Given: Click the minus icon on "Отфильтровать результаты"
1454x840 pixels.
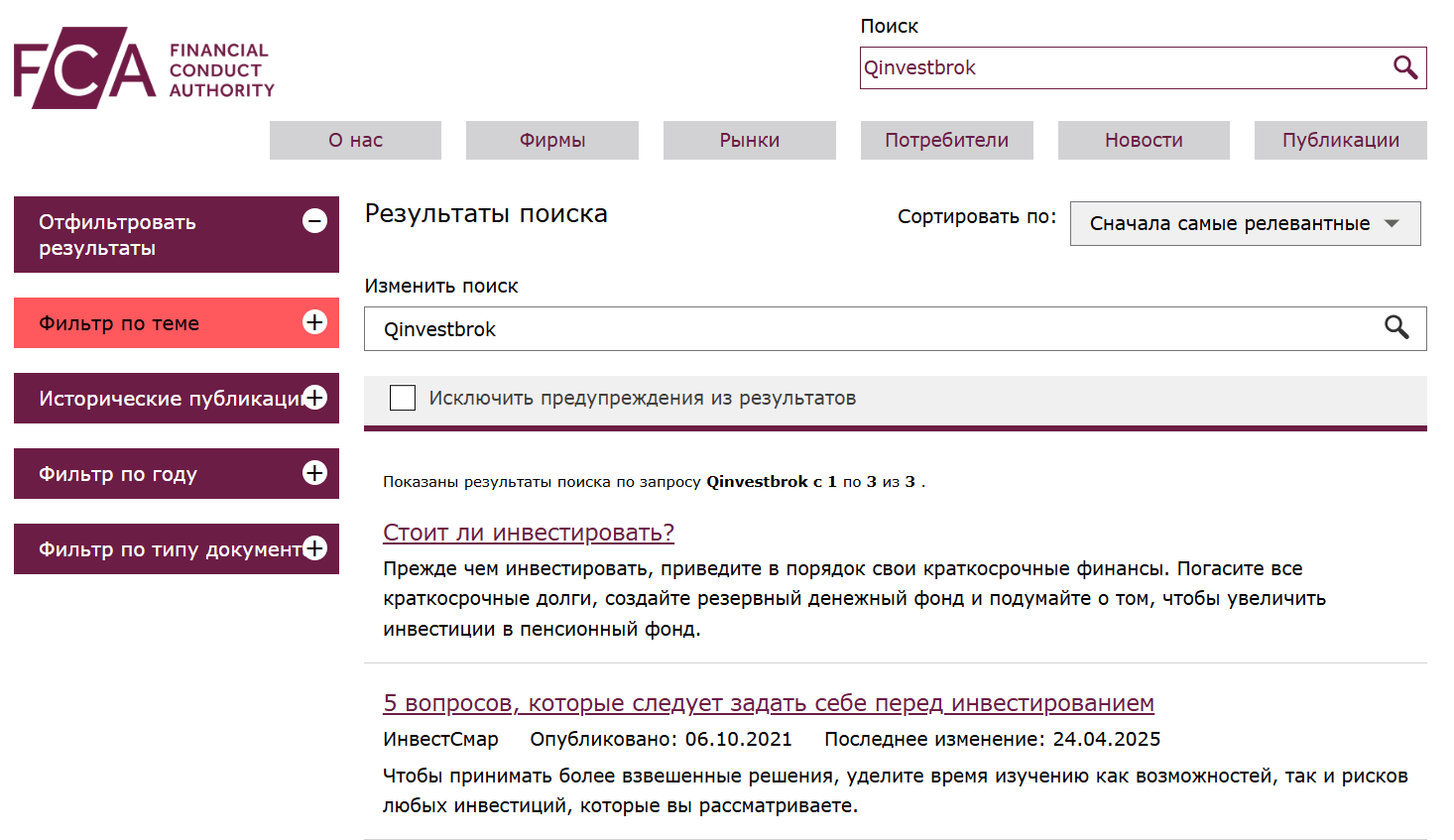Looking at the screenshot, I should coord(315,220).
